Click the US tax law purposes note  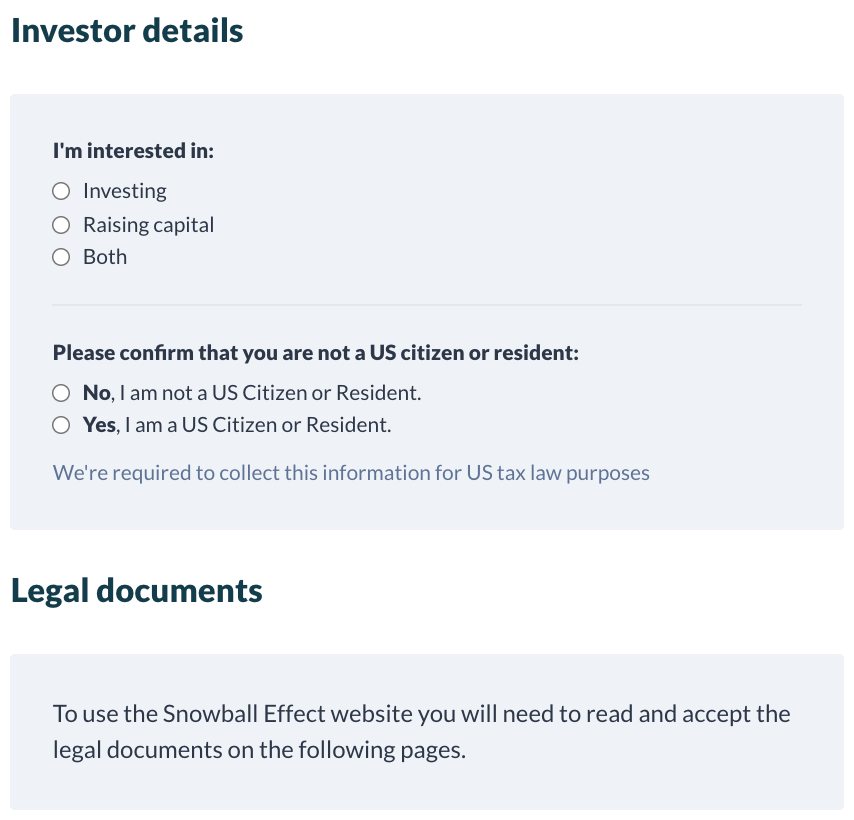[x=351, y=472]
